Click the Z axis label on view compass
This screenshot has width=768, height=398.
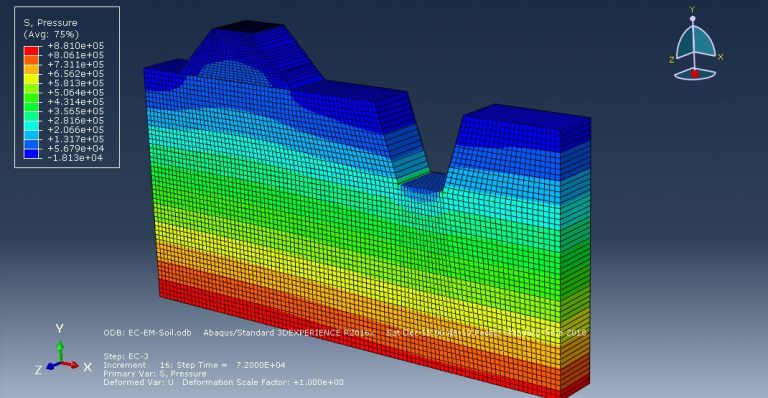672,60
